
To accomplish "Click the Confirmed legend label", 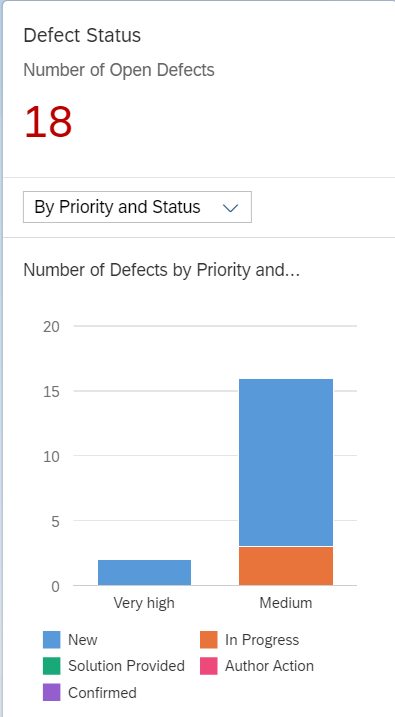I will tap(102, 692).
